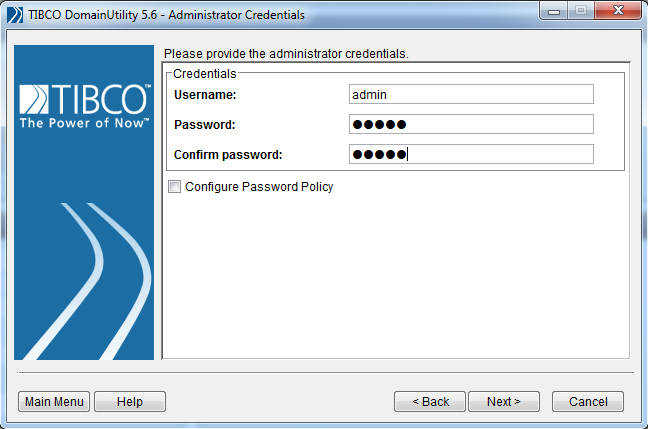Click into the Username field
This screenshot has width=648, height=429.
(471, 94)
